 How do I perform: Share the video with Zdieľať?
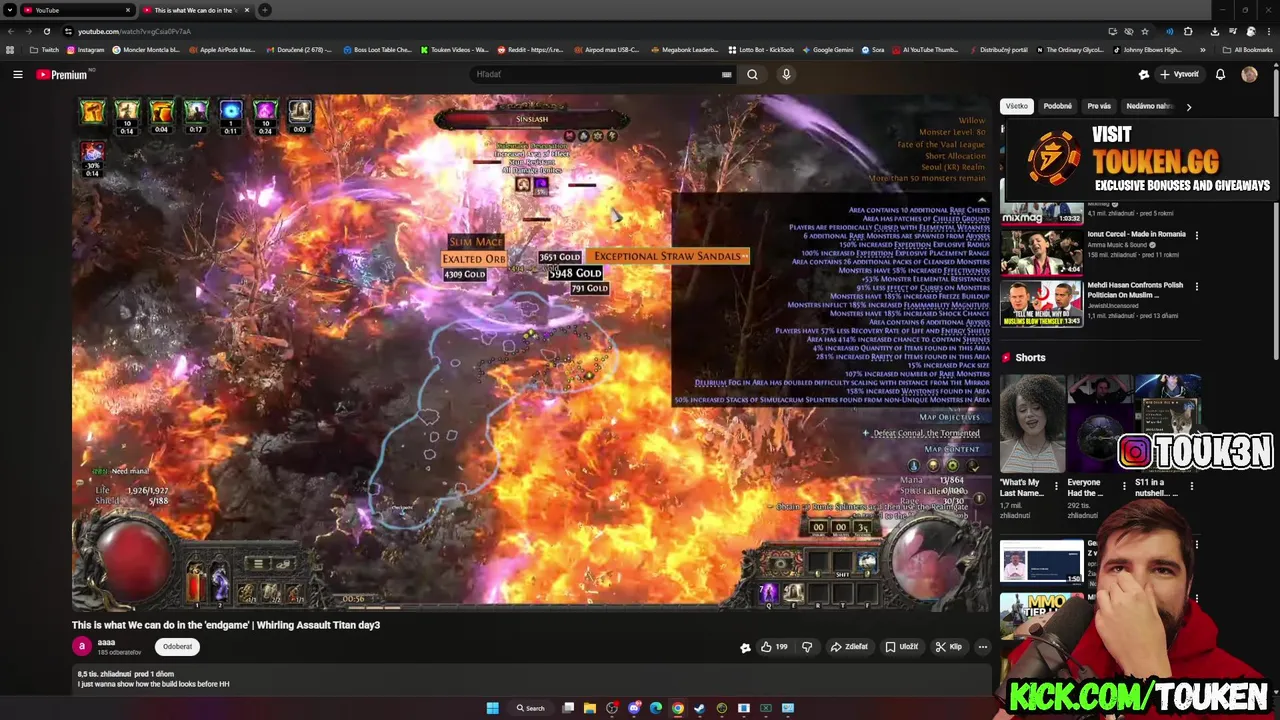tap(849, 647)
